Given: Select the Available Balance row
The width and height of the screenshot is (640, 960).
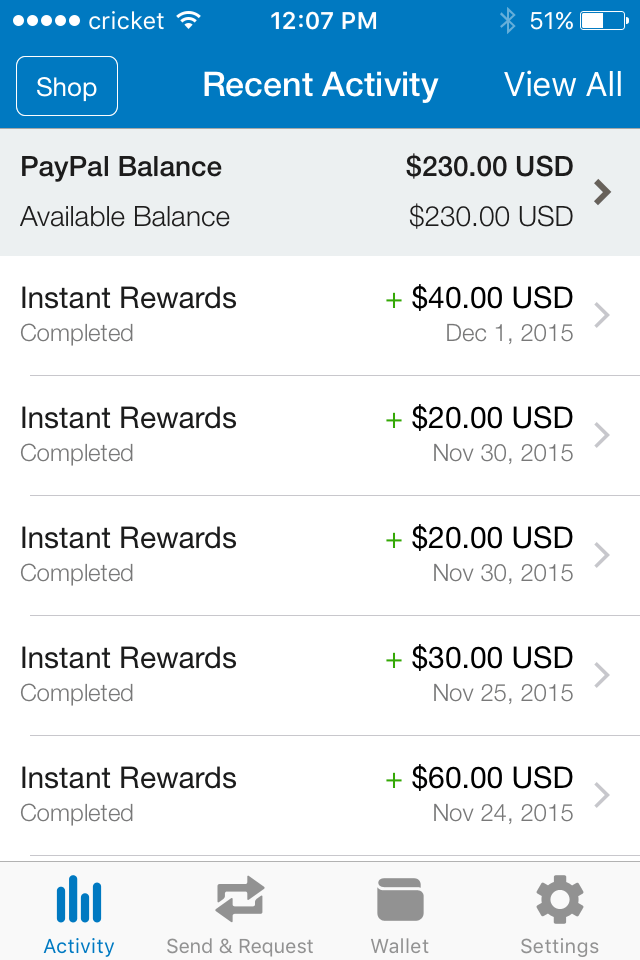Looking at the screenshot, I should point(296,217).
